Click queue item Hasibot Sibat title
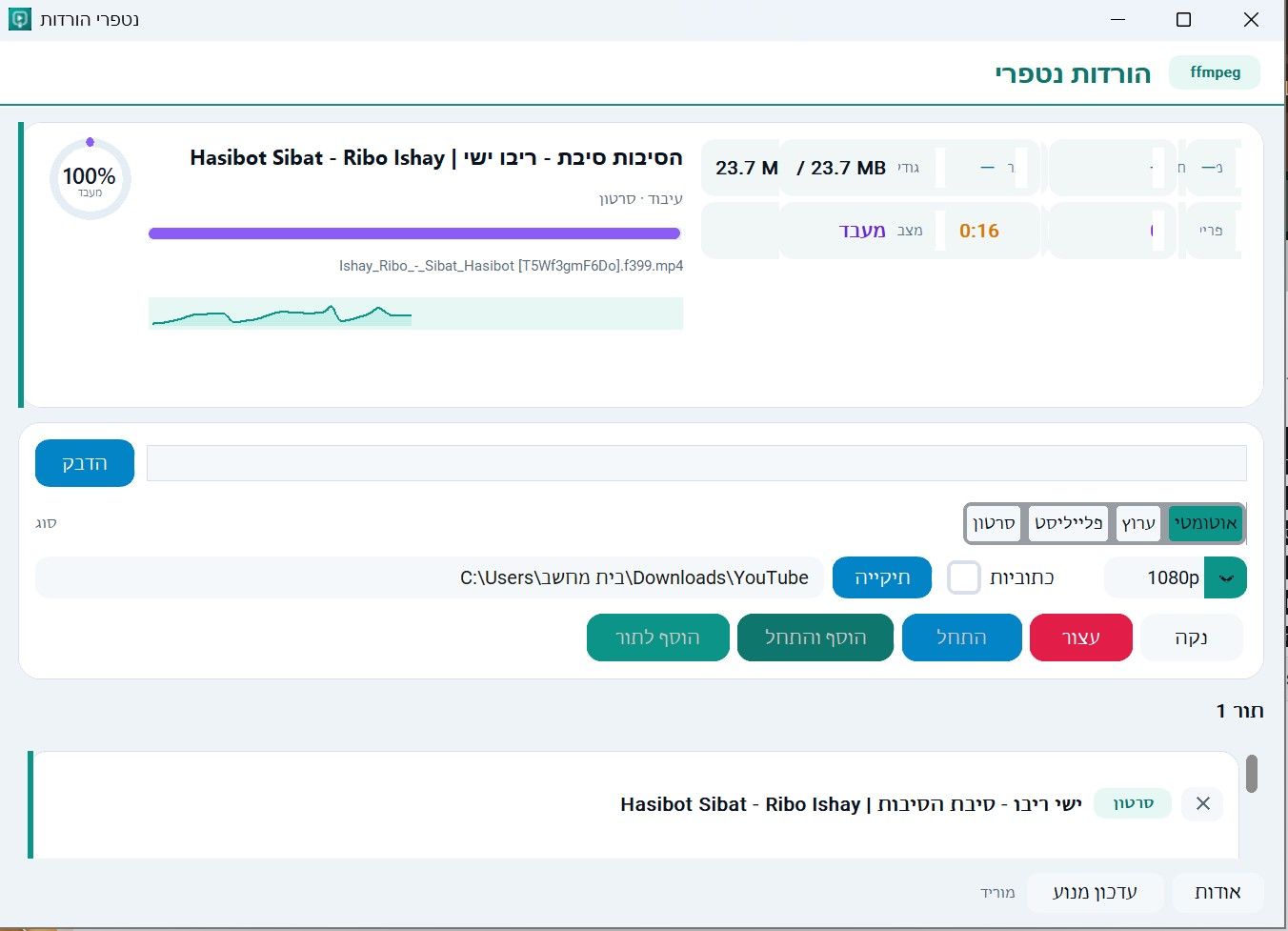Screen dimensions: 1288x931 [x=851, y=804]
